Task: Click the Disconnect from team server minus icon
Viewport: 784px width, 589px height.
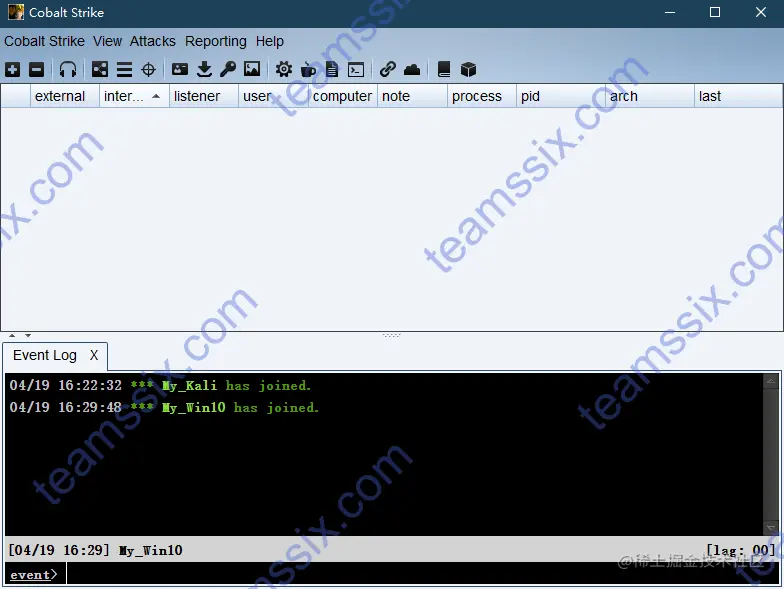Action: pyautogui.click(x=36, y=70)
